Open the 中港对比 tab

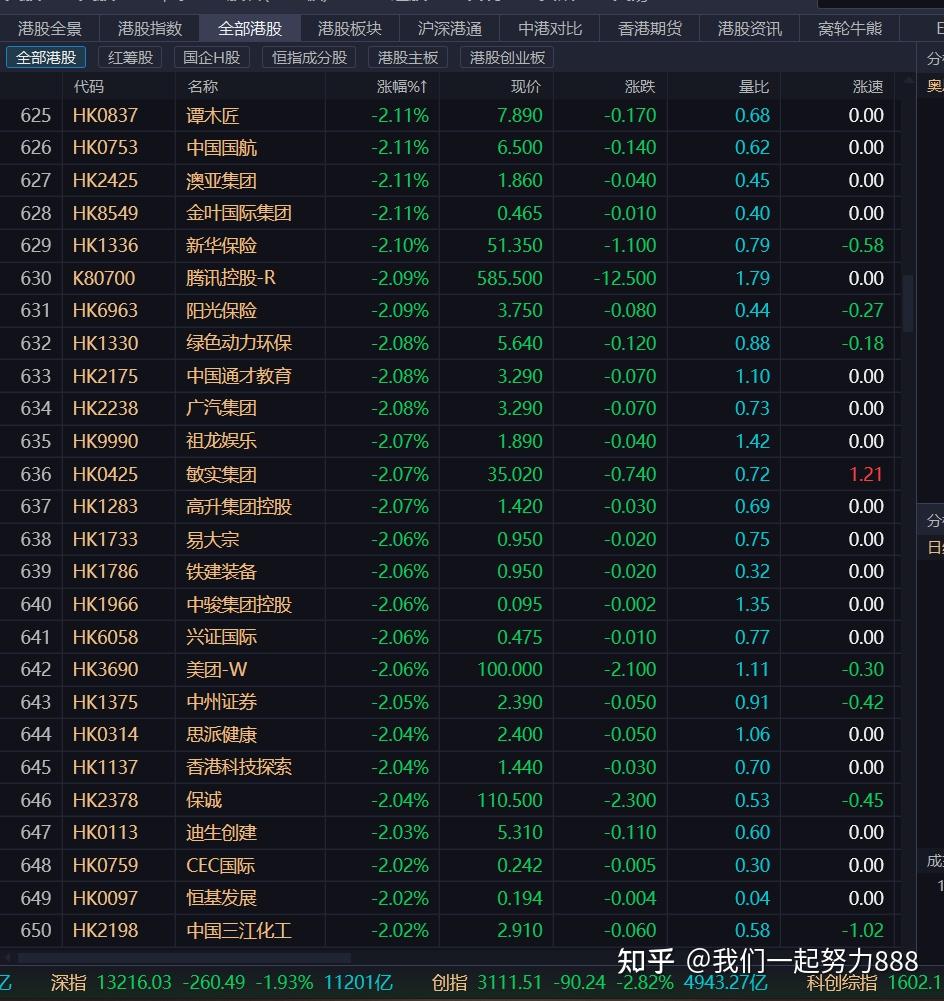550,29
